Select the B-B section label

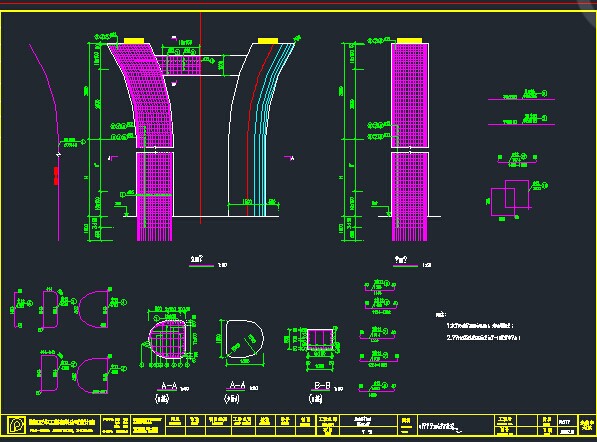point(322,386)
